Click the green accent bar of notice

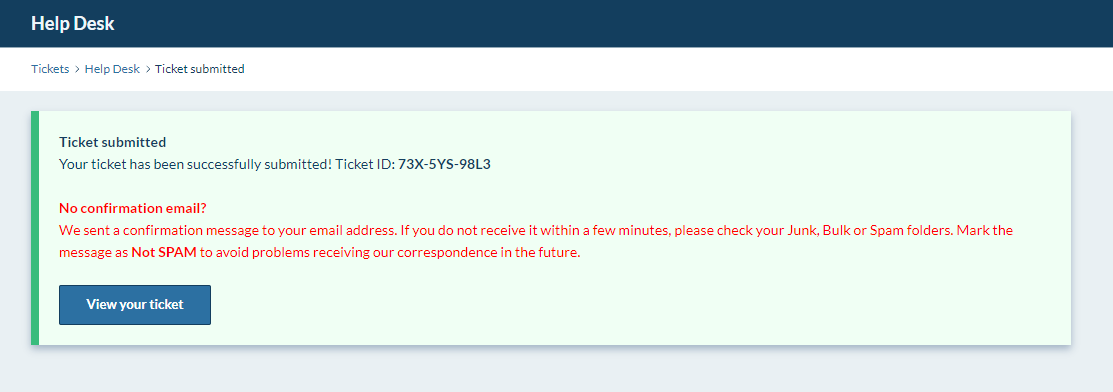pos(35,228)
